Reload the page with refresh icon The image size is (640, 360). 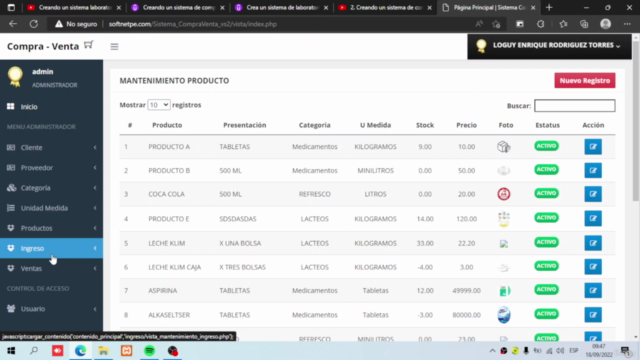(34, 24)
